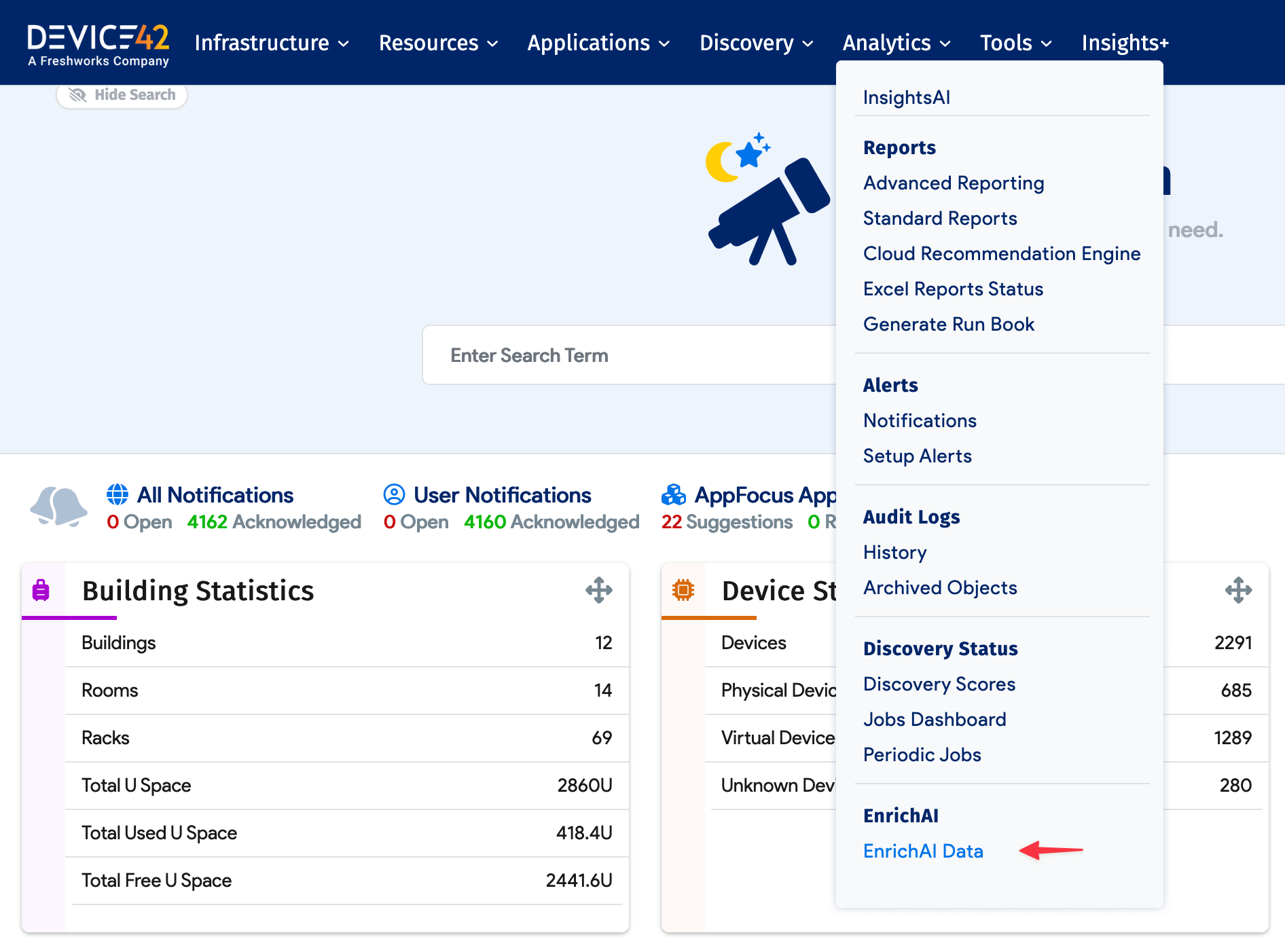This screenshot has width=1285, height=952.
Task: Click the globe icon beside All Notifications
Action: click(117, 494)
